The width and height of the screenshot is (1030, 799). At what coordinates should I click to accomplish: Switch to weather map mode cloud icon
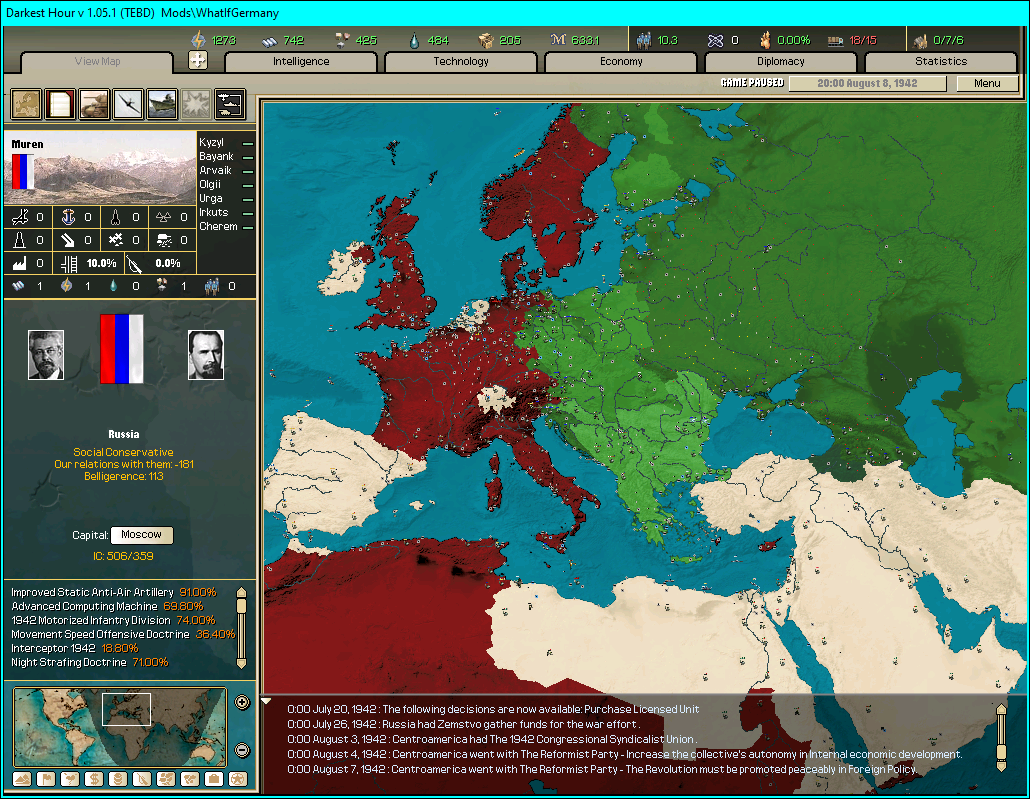(70, 779)
